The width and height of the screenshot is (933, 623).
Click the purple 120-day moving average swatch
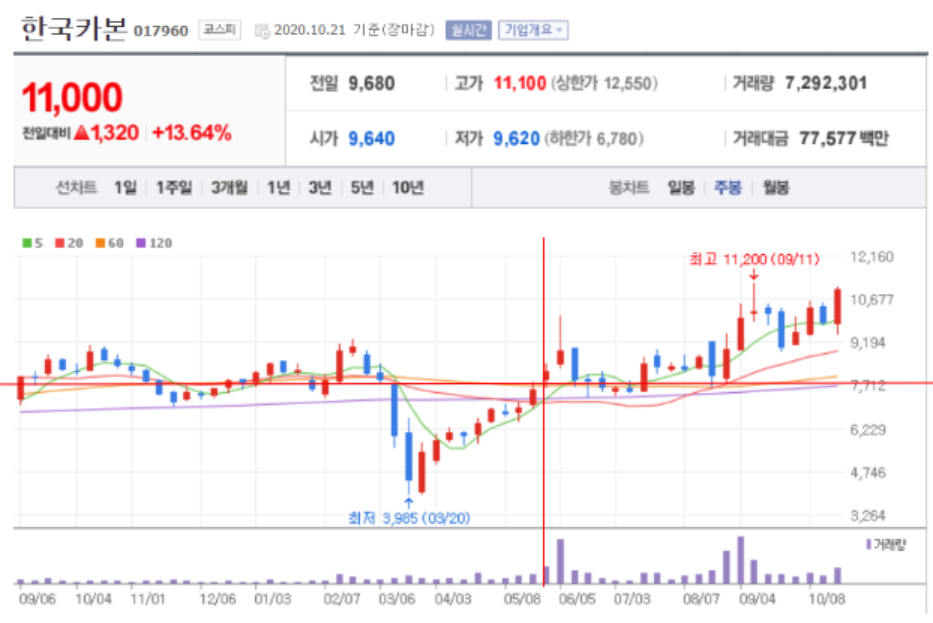(141, 243)
